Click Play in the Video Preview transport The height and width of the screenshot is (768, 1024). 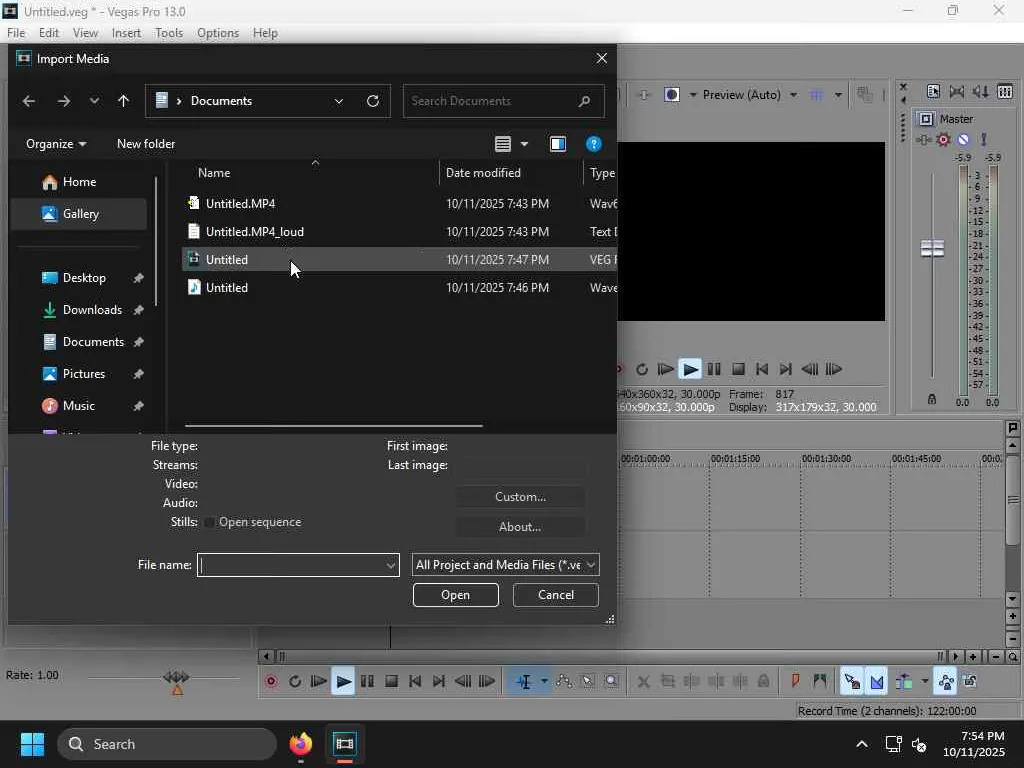click(690, 370)
